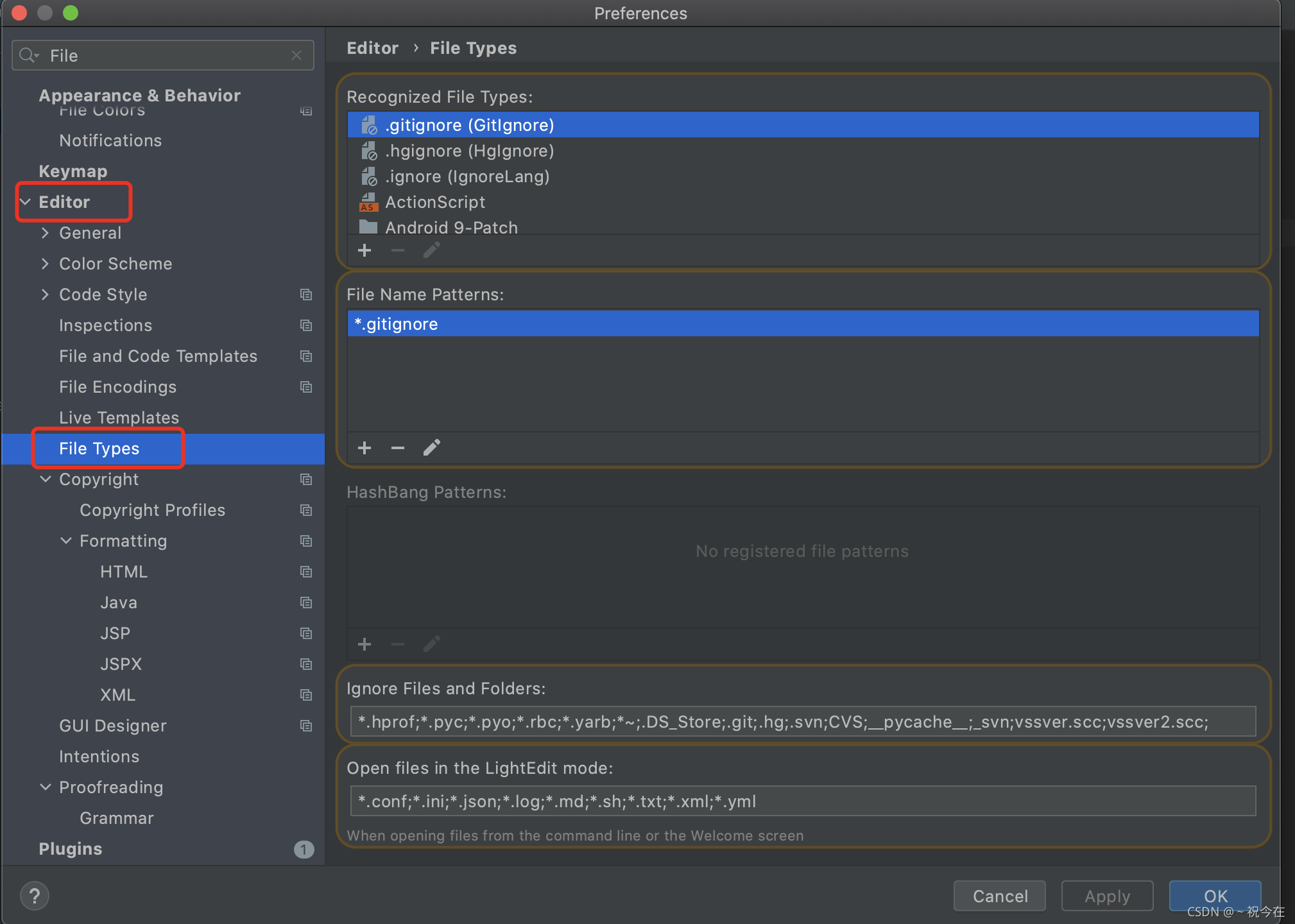Click the Ignore Files and Folders field

tap(802, 722)
